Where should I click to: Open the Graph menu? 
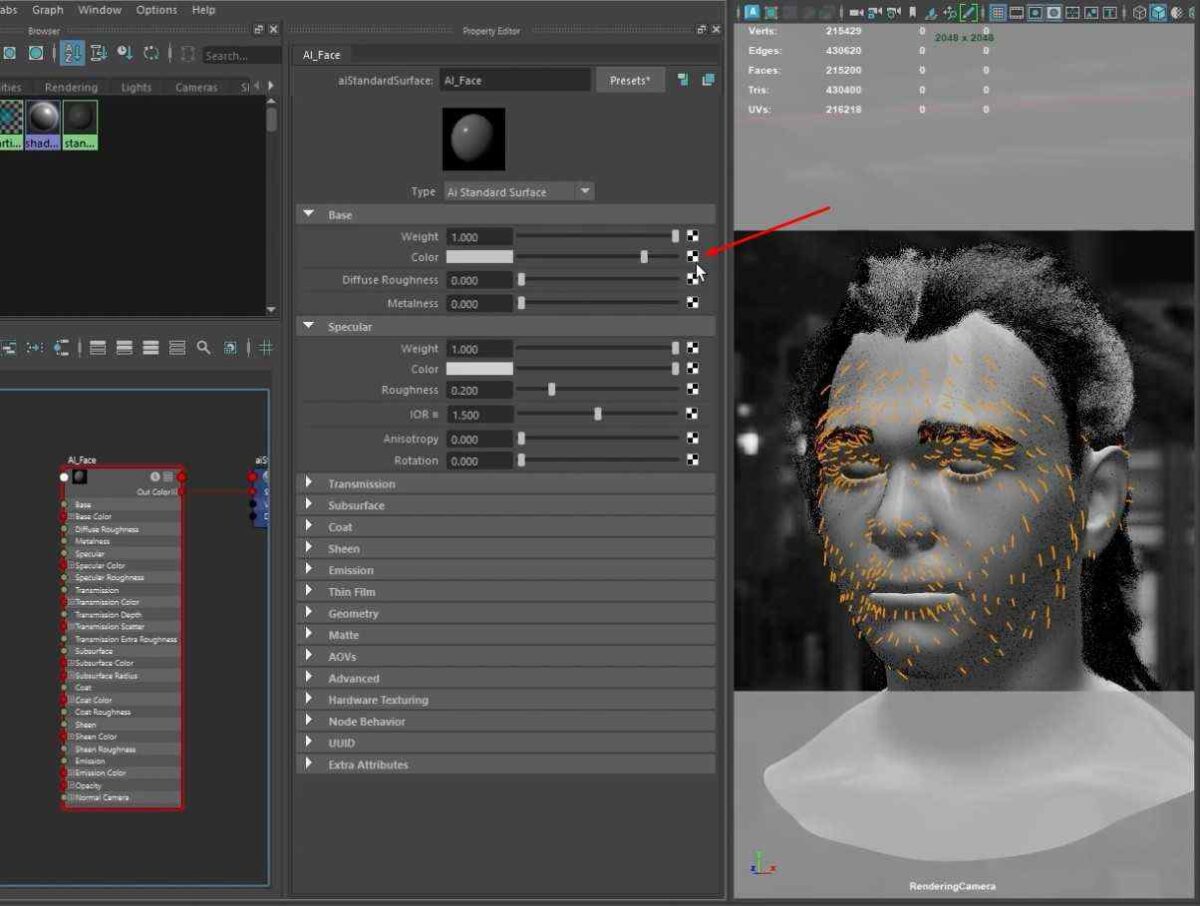point(47,9)
